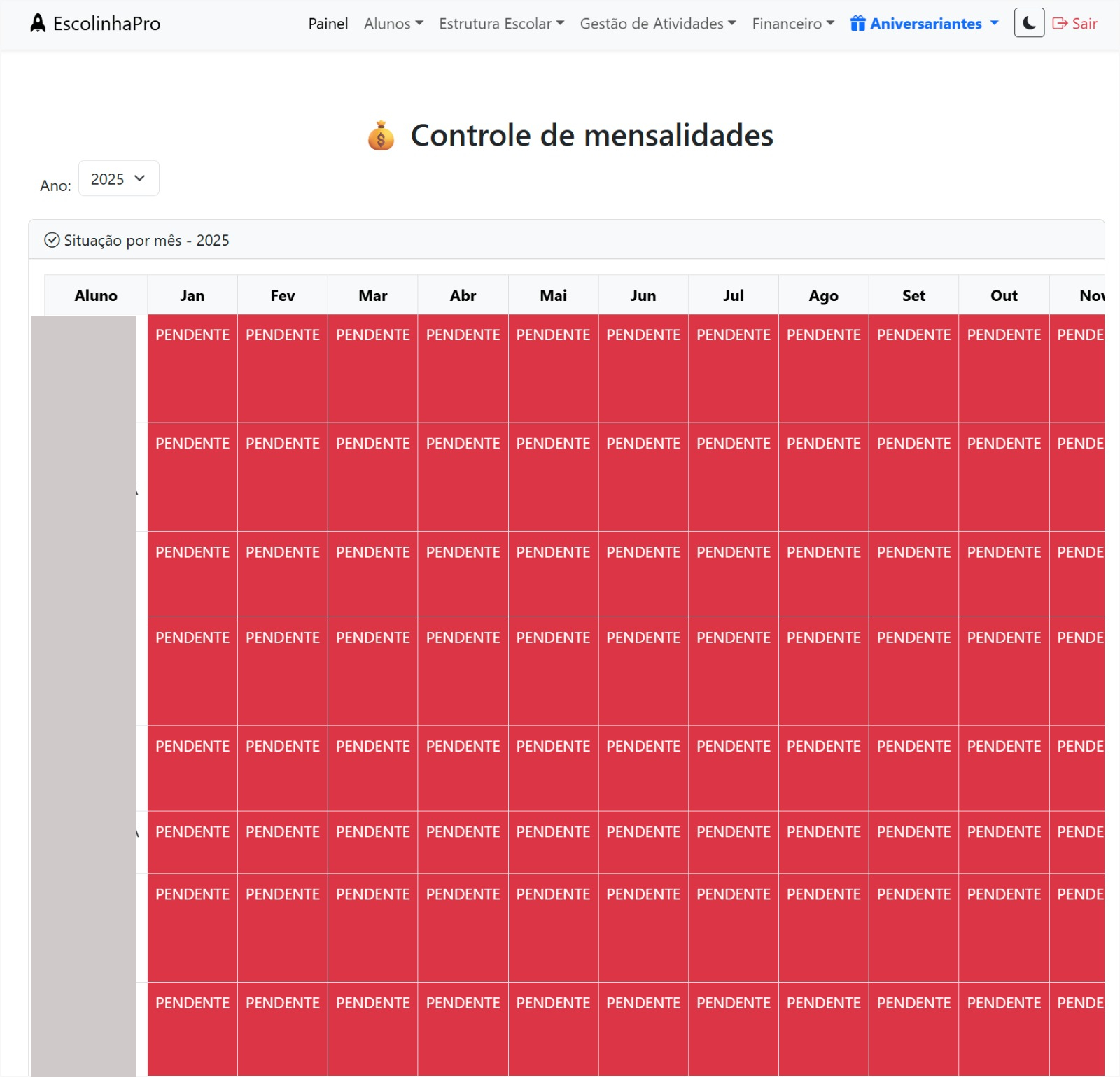Click the logout icon next to Sair
Viewport: 1120px width, 1077px height.
(x=1057, y=23)
